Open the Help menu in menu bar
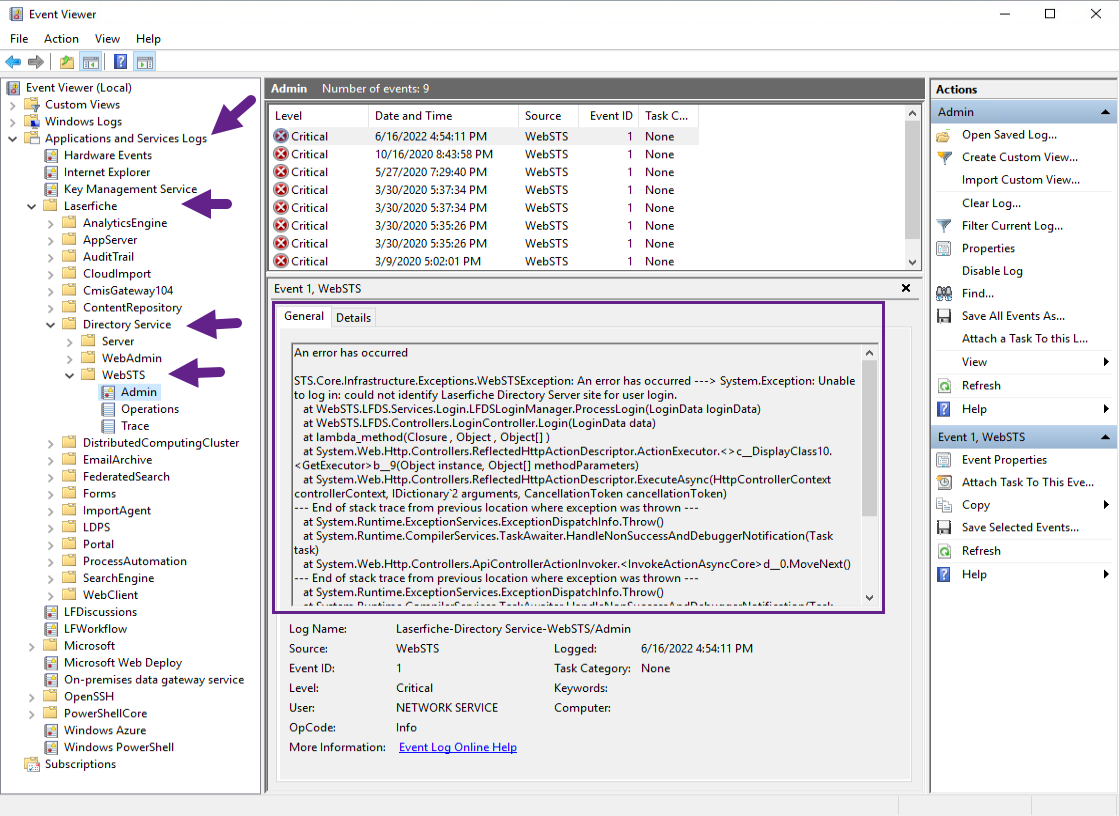This screenshot has width=1119, height=816. tap(148, 39)
